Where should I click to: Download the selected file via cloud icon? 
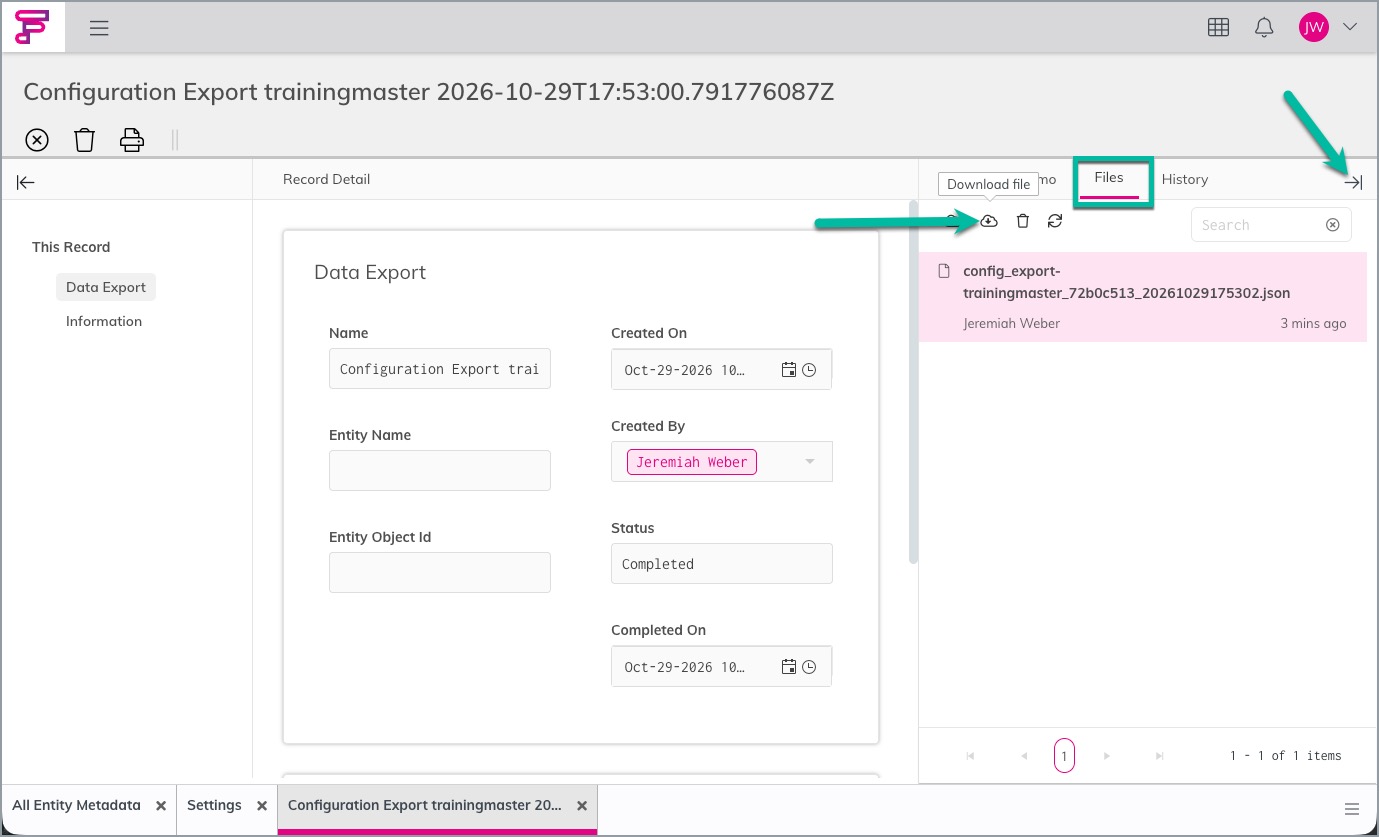point(989,221)
